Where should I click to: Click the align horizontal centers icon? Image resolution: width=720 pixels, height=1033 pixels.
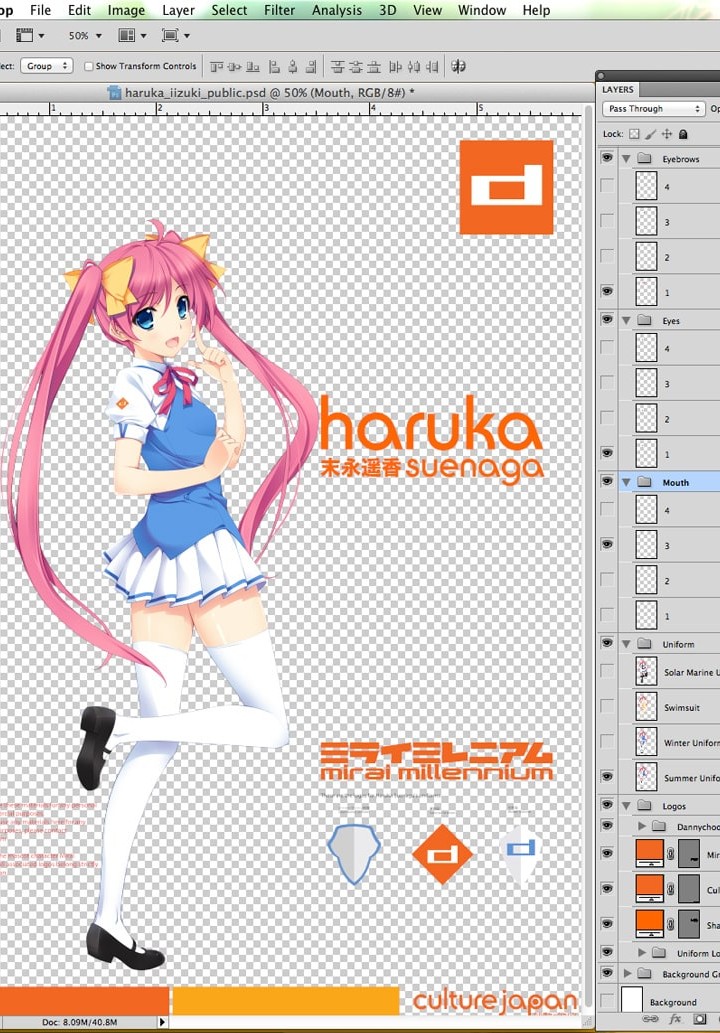292,67
